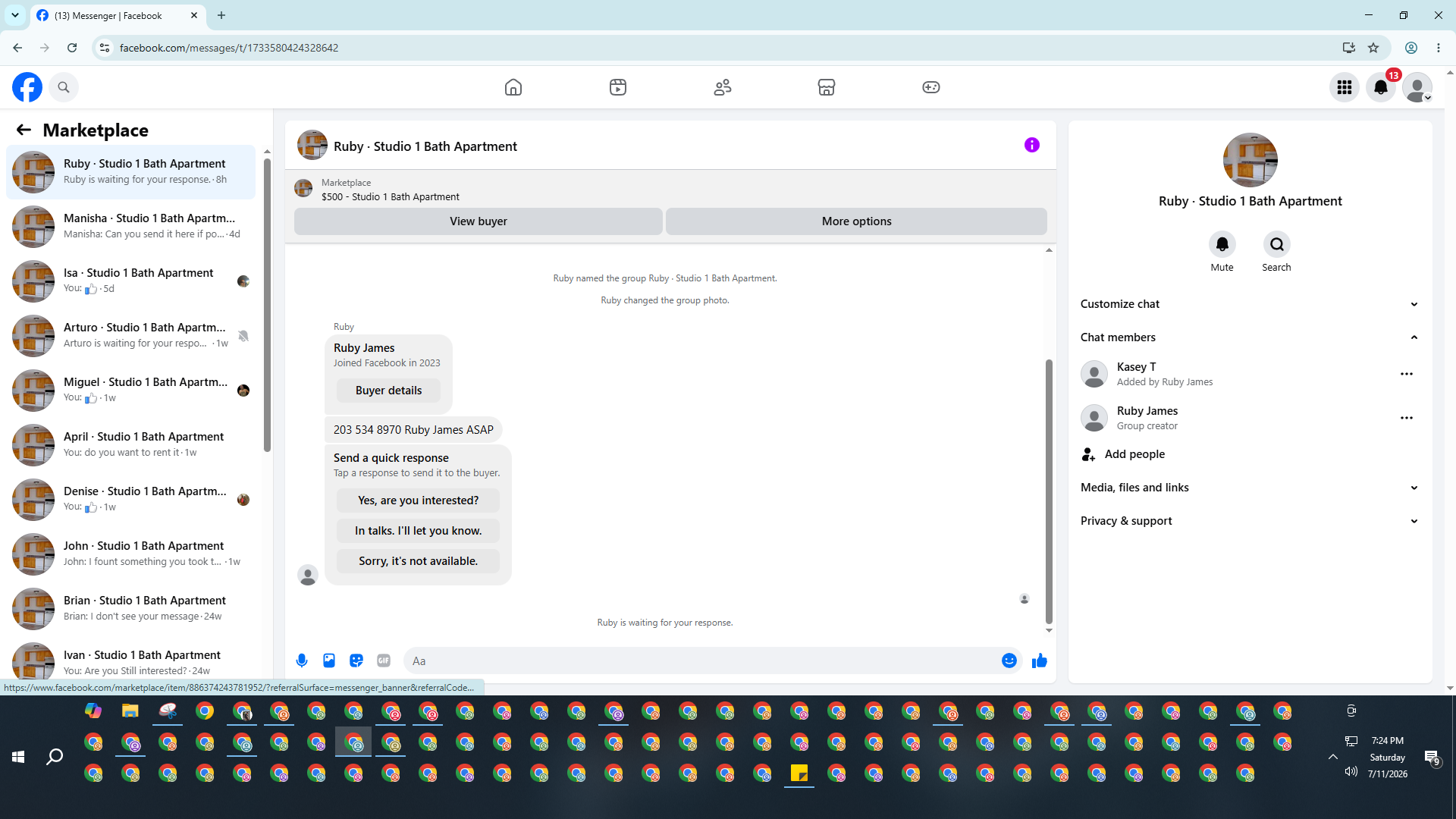Open Ivan's Studio 1 Bath Apartment chat
1456x819 pixels.
pos(130,660)
